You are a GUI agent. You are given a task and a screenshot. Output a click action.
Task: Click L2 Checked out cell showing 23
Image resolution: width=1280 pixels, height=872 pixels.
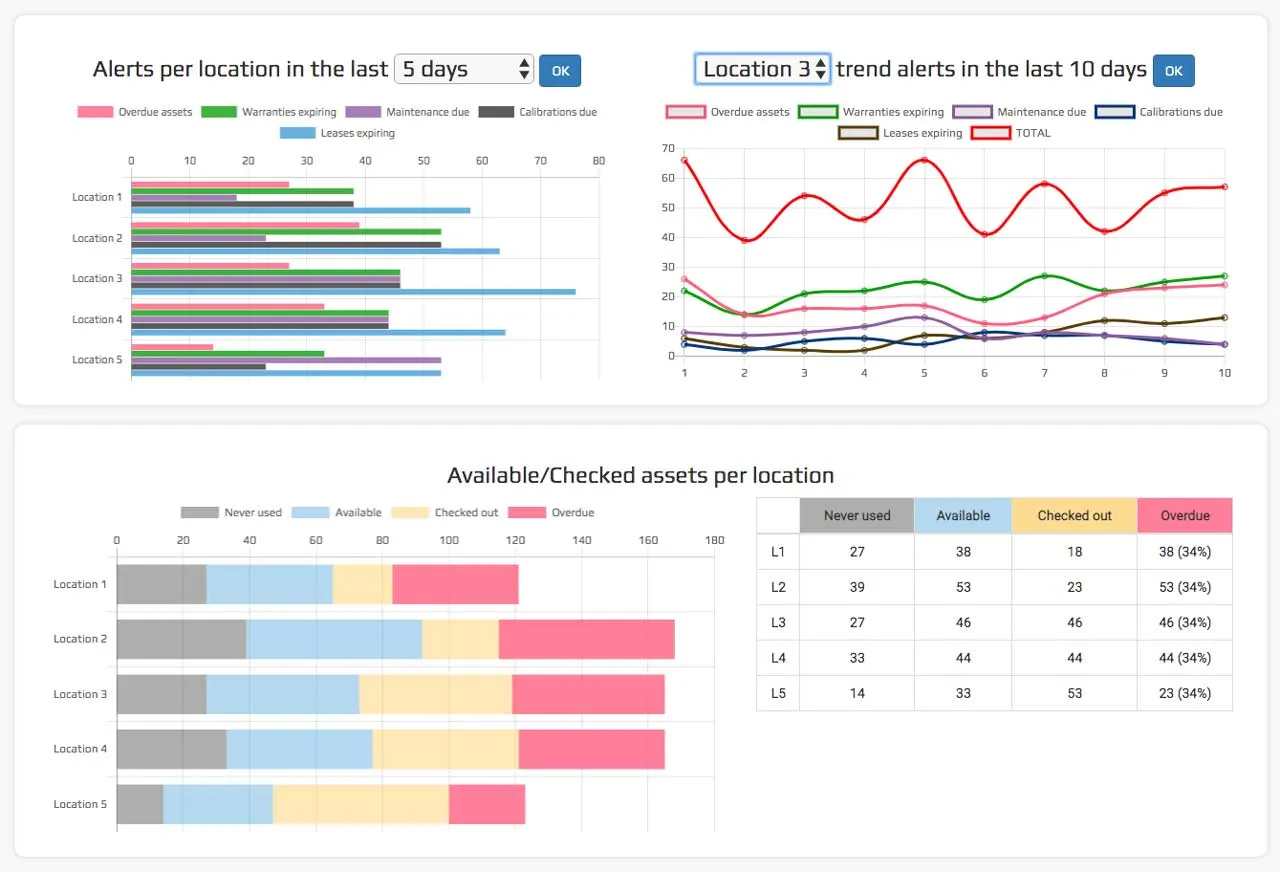point(1074,587)
